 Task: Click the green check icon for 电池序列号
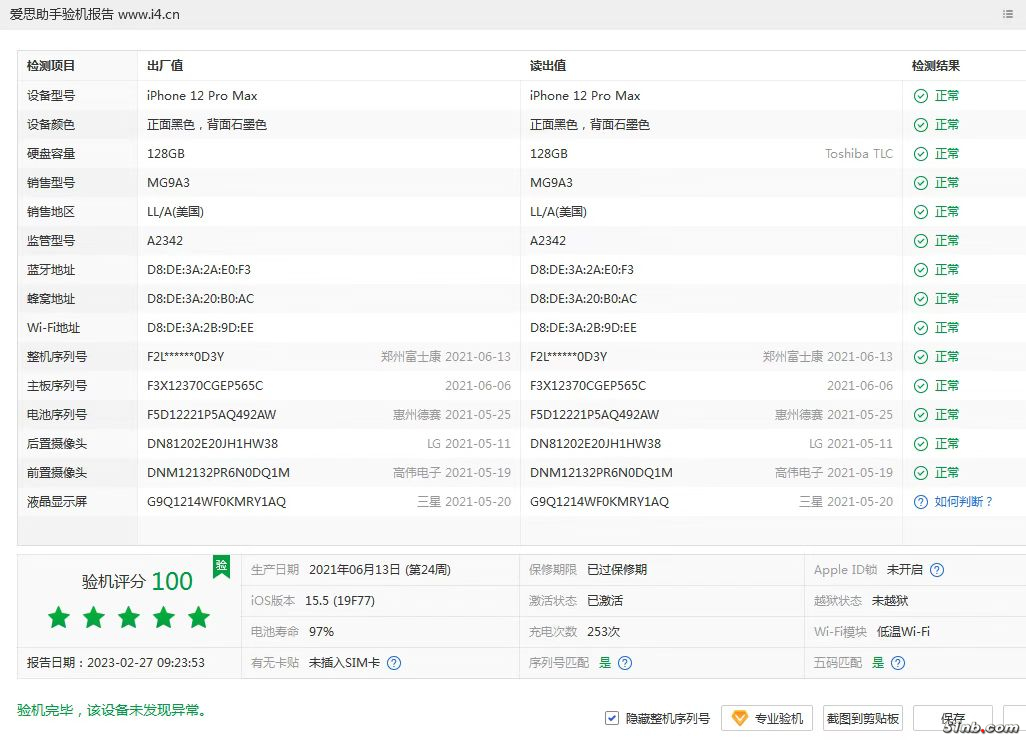921,415
